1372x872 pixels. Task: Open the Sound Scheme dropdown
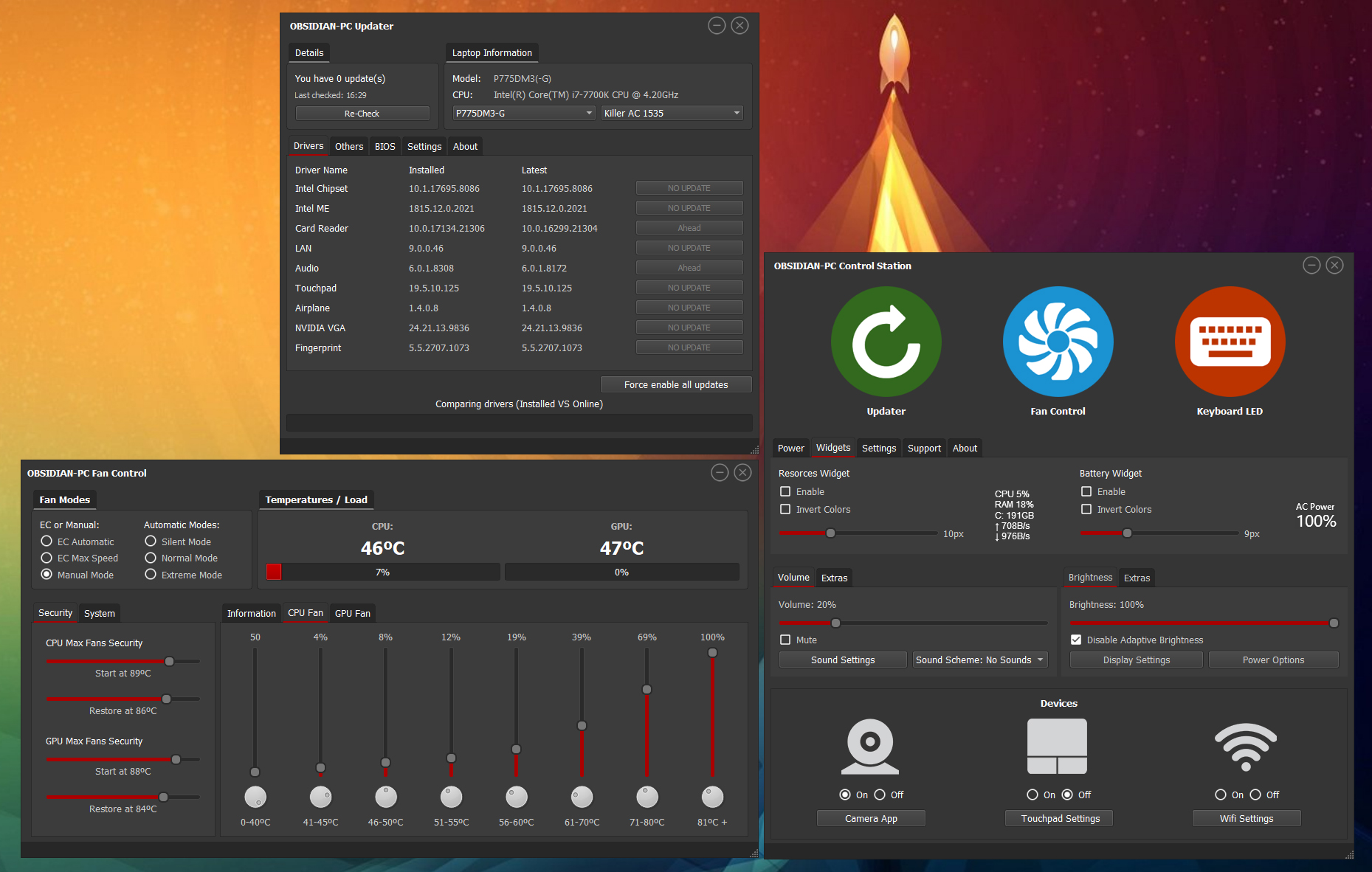click(x=980, y=660)
